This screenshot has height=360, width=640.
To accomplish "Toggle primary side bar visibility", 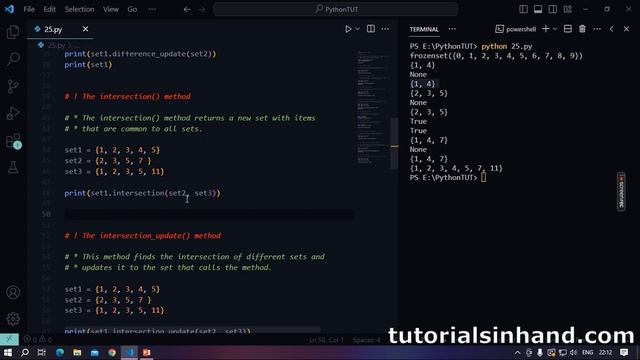I will 523,9.
